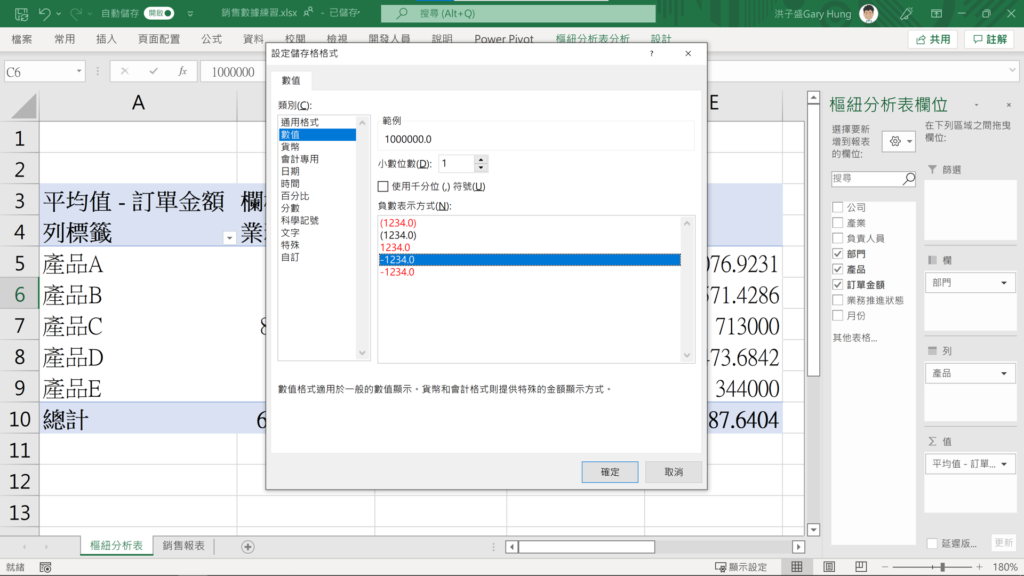Click the Redo icon in title bar
This screenshot has width=1024, height=576.
click(x=76, y=13)
